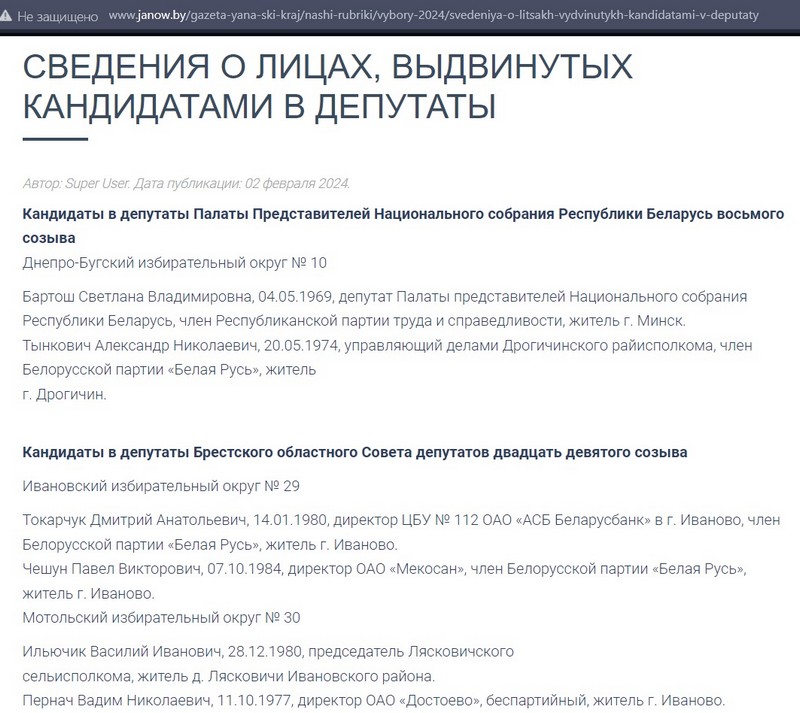This screenshot has width=800, height=713.
Task: Click the bold Брестского областного Совета subheading
Action: [354, 452]
